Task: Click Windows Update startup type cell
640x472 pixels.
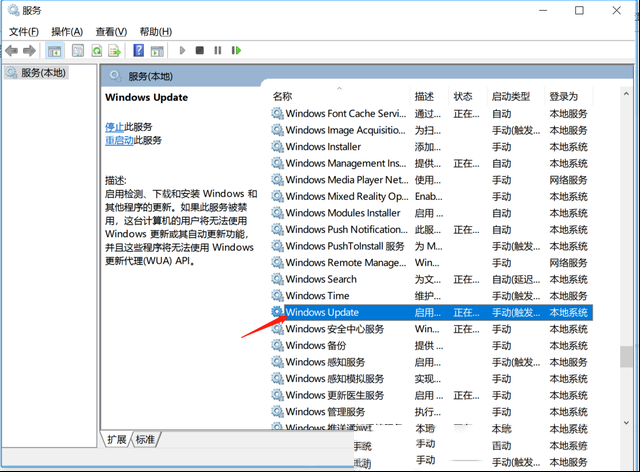Action: (516, 313)
